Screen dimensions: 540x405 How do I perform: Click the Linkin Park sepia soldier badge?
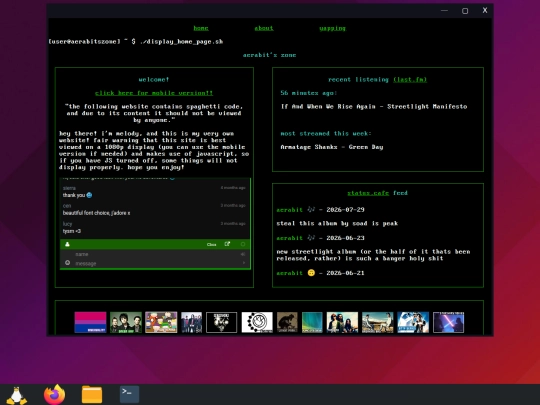point(287,322)
